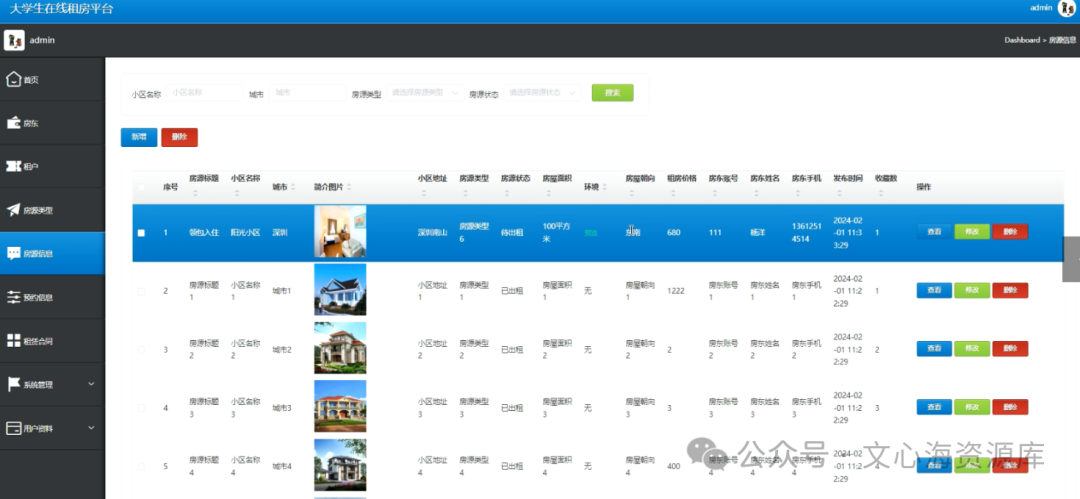
Task: Expand the 用户资料 submenu chevron
Action: (x=92, y=428)
